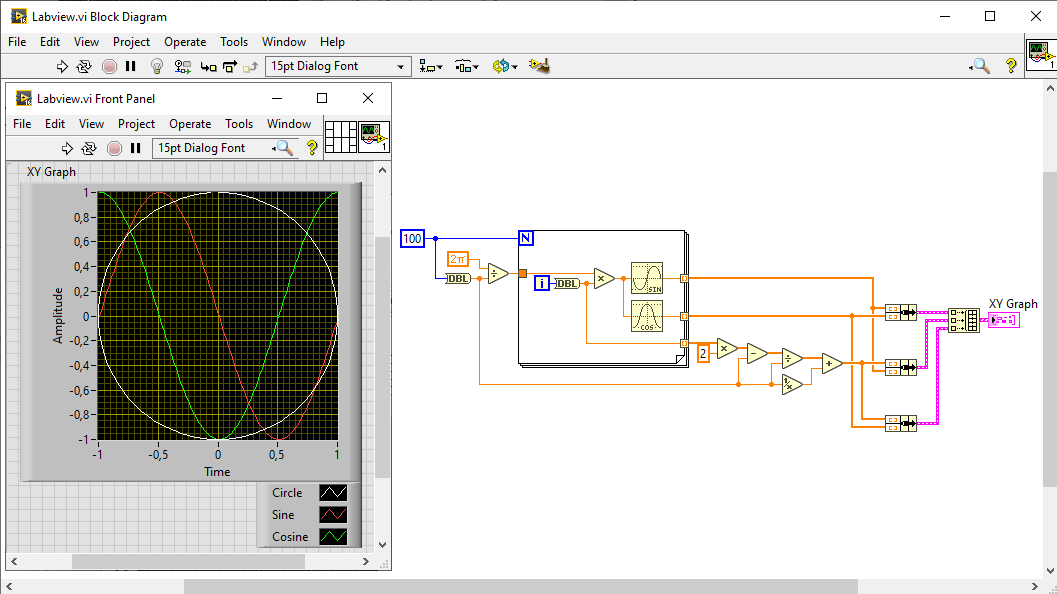Click Clean Up Diagram icon
Viewport: 1057px width, 594px height.
point(540,66)
